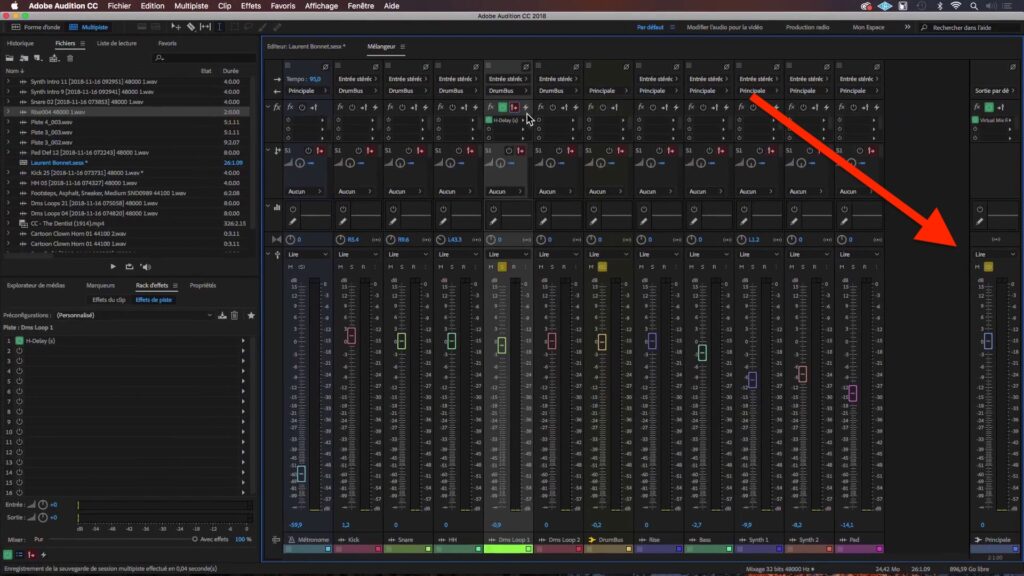Click the Kick track volume fader handle
1024x576 pixels.
click(x=351, y=337)
